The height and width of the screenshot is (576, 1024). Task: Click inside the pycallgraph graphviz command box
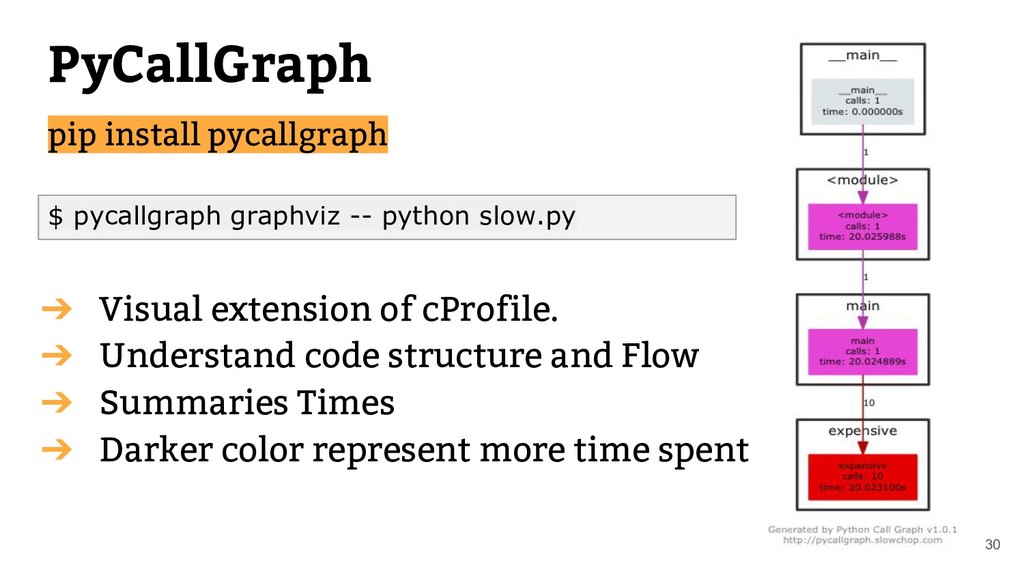[x=387, y=217]
